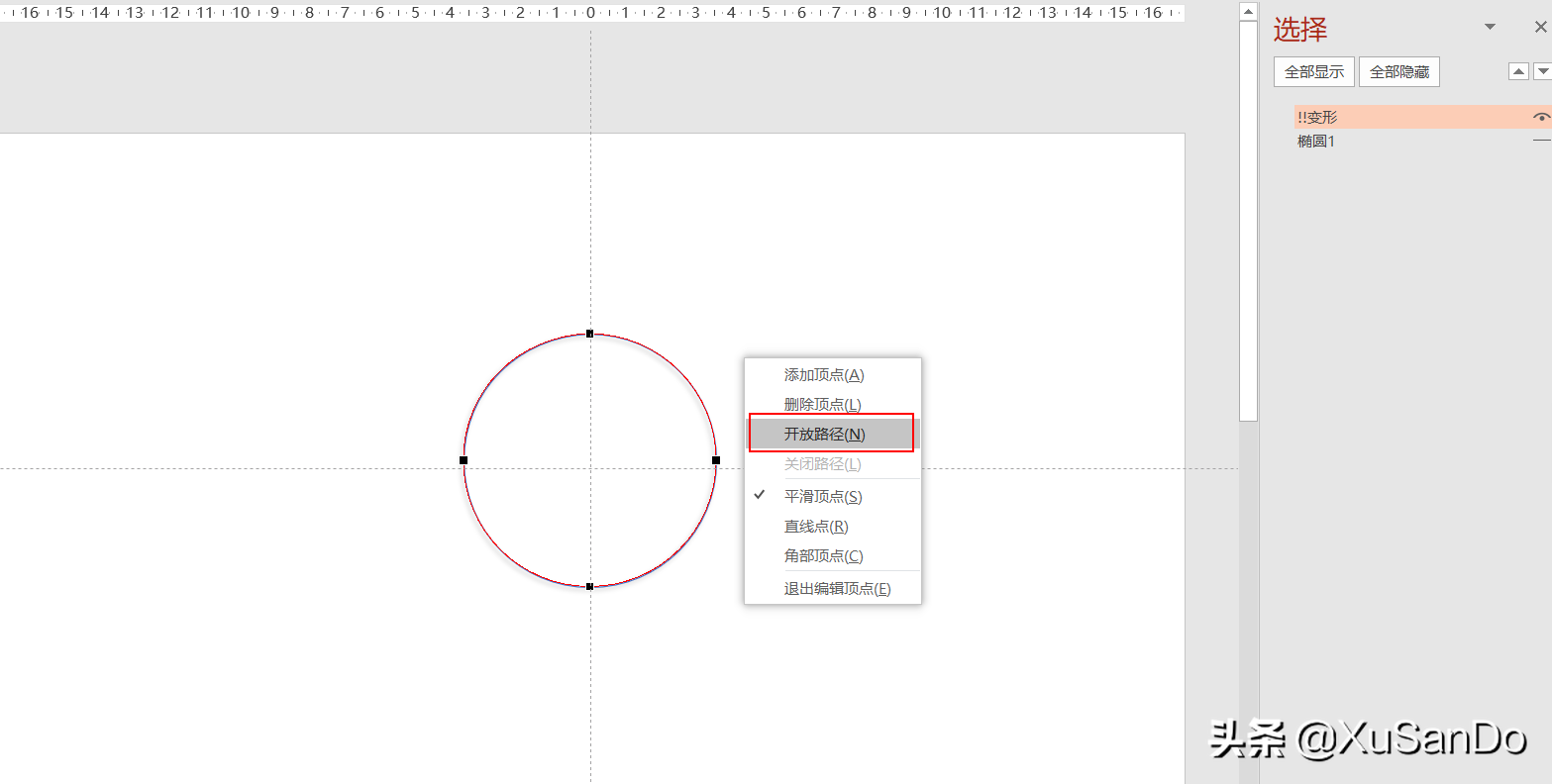Select 删除顶点(L) in the context menu
Viewport: 1552px width, 784px height.
[x=832, y=404]
